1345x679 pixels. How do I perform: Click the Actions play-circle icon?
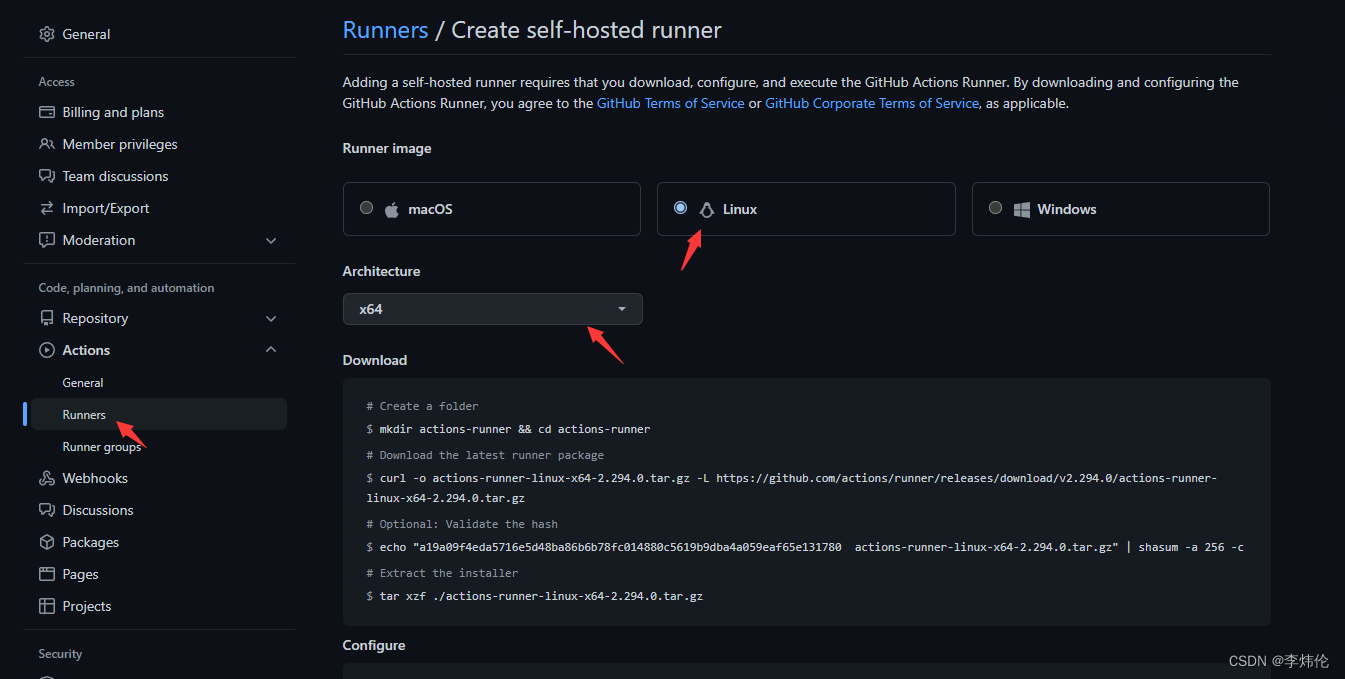pos(47,350)
